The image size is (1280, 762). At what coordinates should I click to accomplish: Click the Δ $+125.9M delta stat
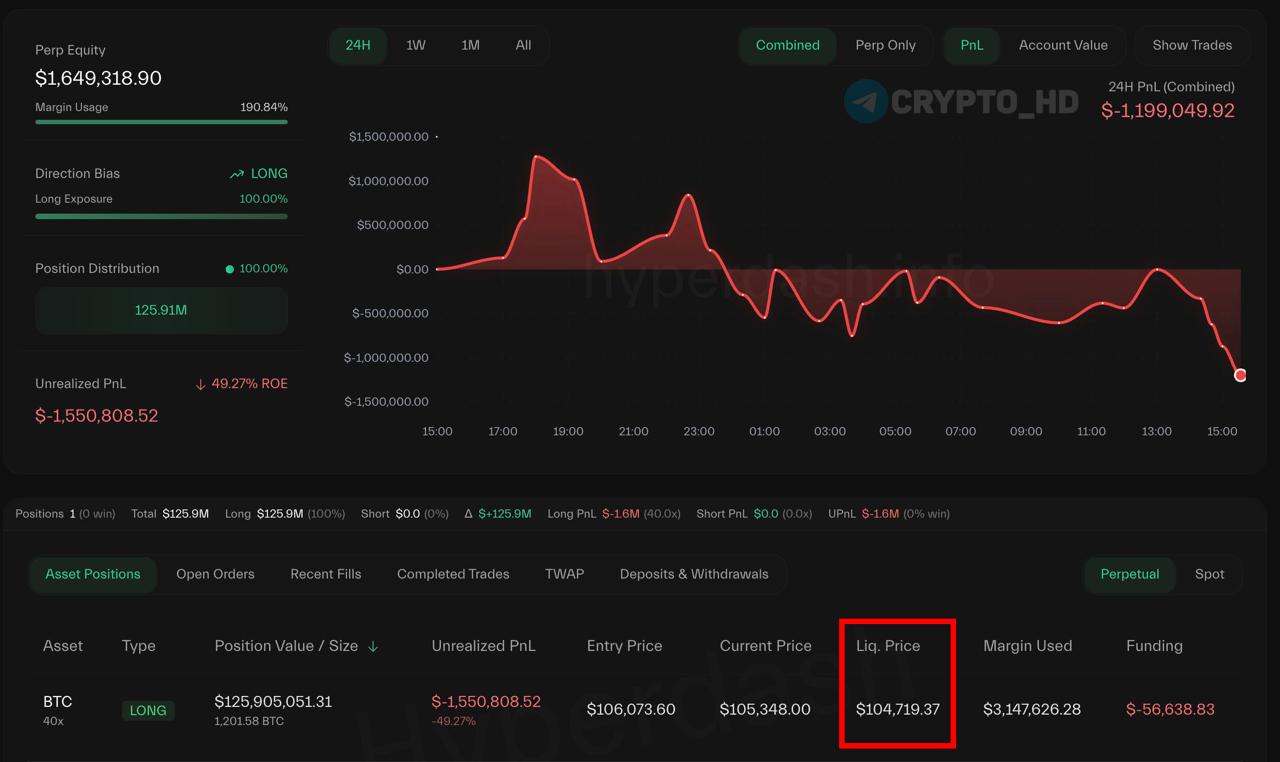[498, 513]
